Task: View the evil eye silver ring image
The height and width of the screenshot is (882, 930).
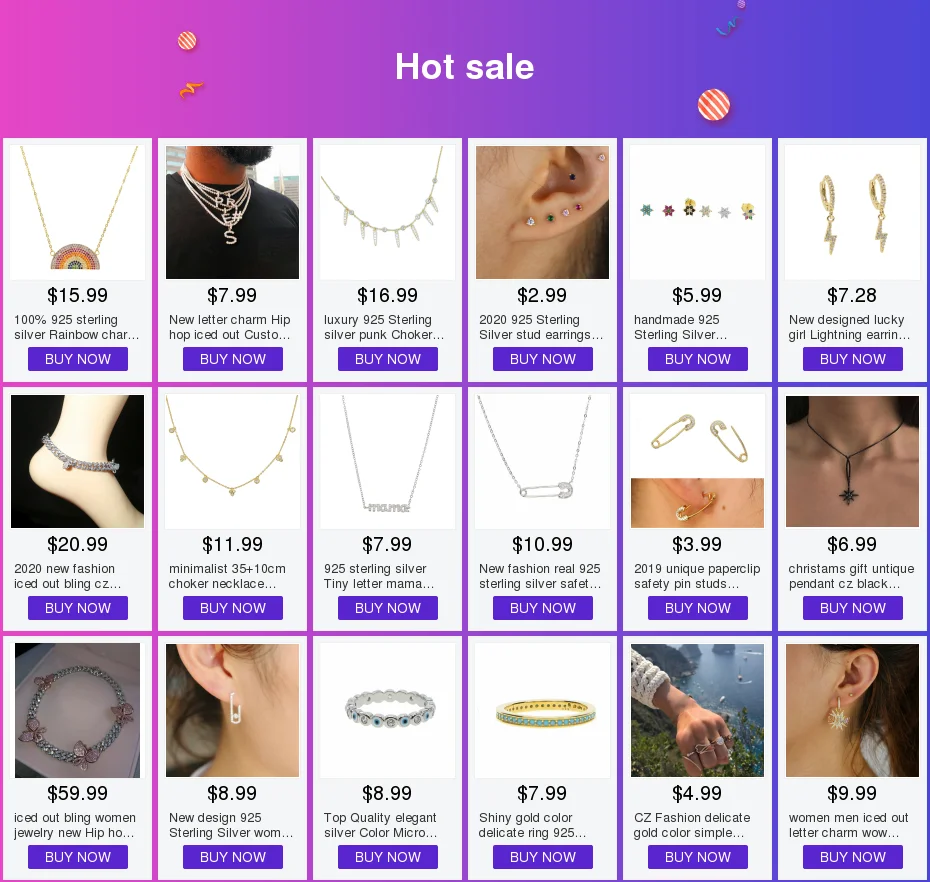Action: (x=388, y=711)
